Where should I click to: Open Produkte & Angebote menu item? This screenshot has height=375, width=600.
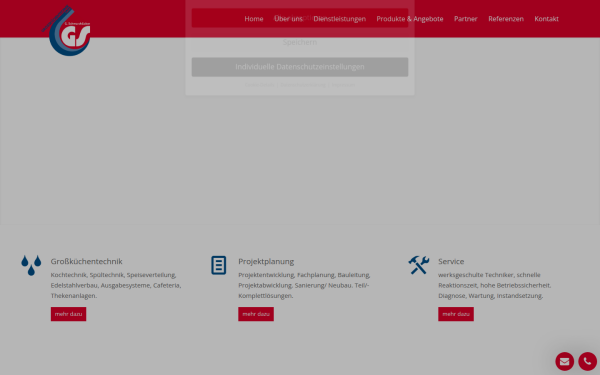(410, 19)
